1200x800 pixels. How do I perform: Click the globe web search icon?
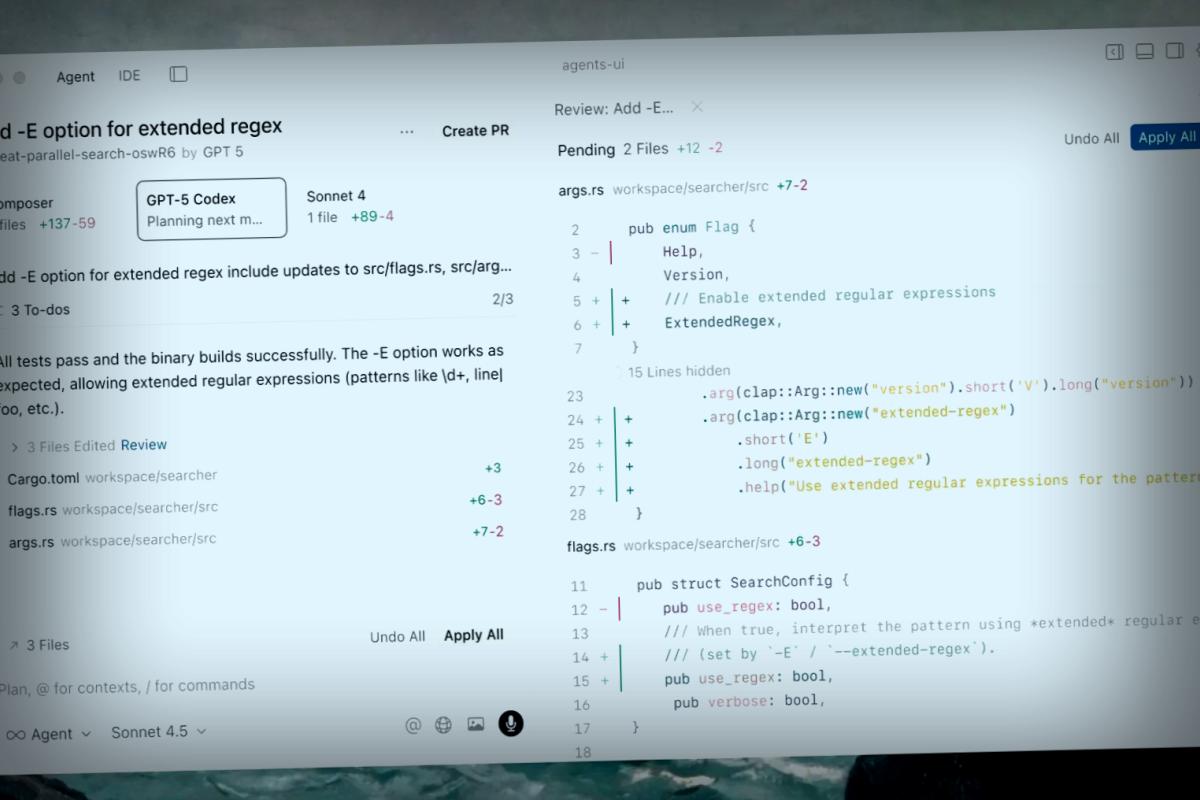pos(444,726)
